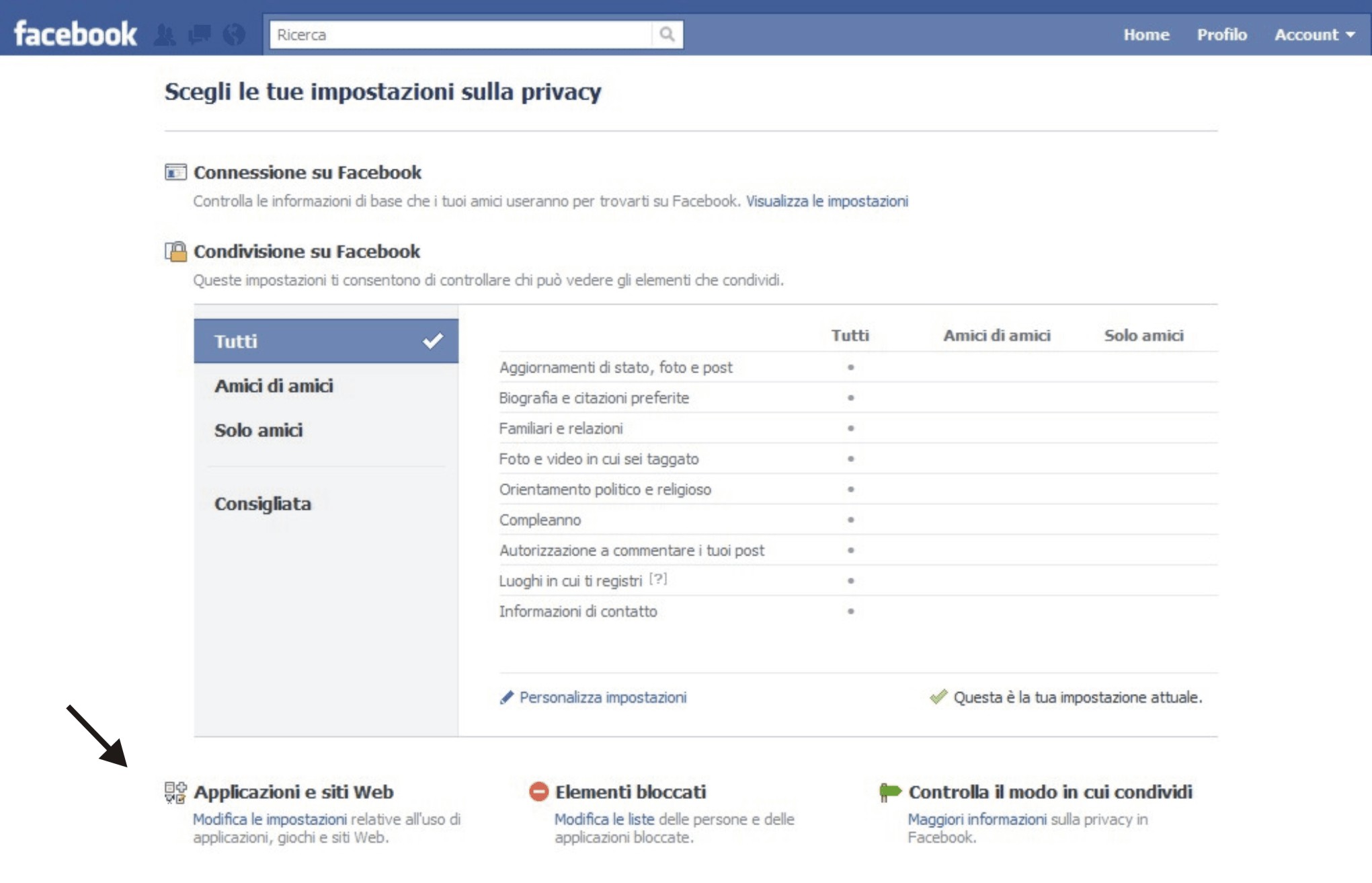Click the Connessione su Facebook heading
1372x883 pixels.
[x=307, y=173]
